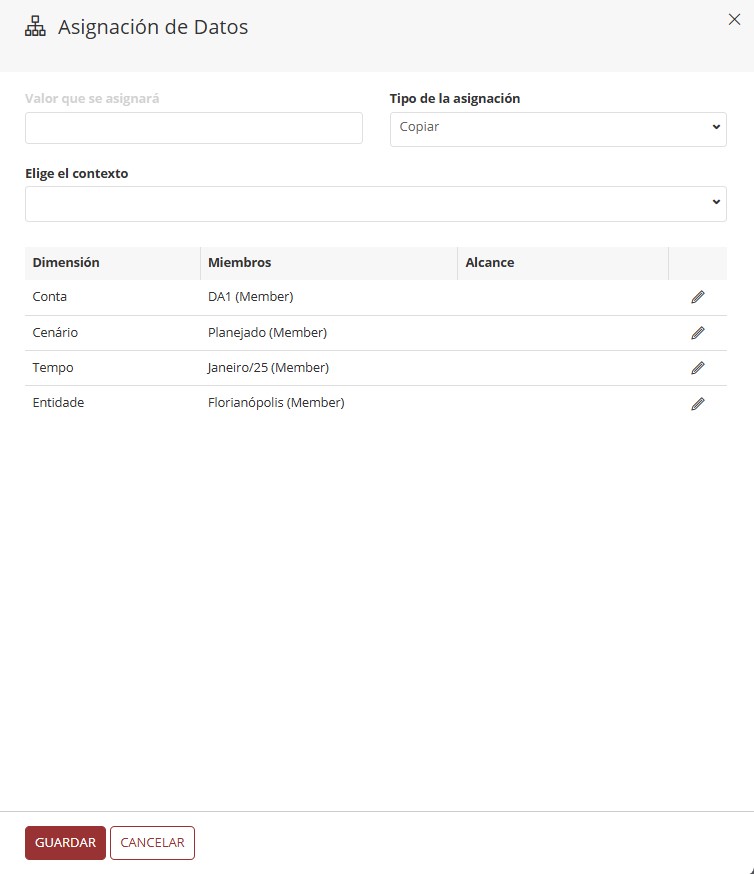Click the Copiar dropdown arrow
The image size is (754, 874).
(x=716, y=127)
